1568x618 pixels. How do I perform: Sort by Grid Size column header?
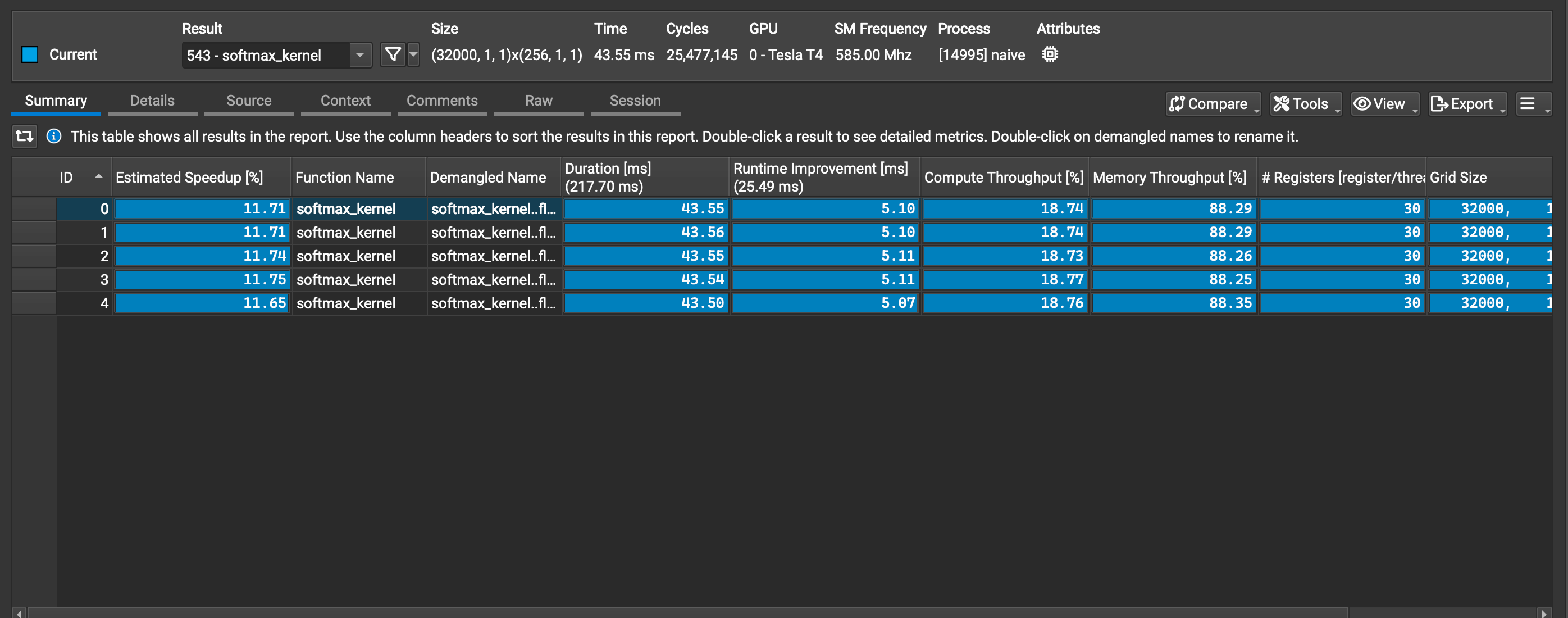coord(1488,177)
